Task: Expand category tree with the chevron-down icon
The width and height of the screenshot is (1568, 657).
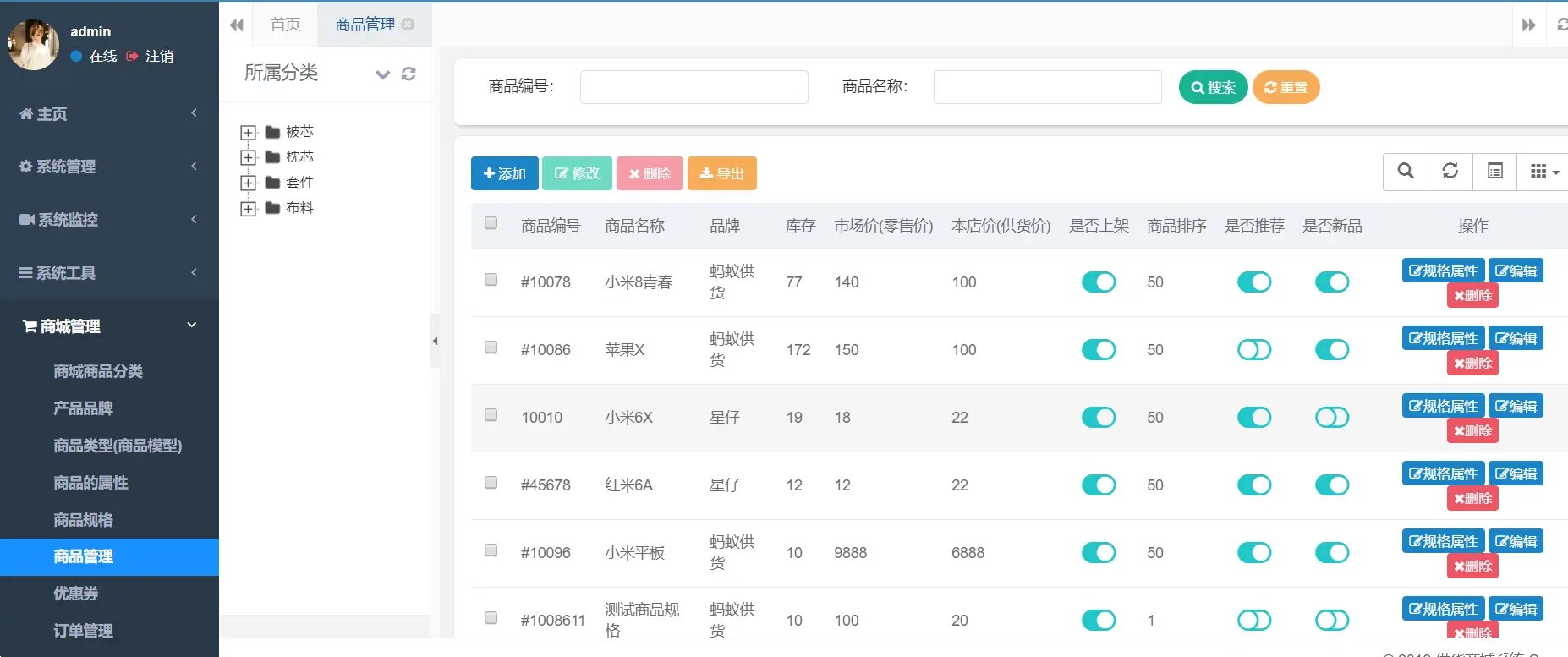Action: pos(383,74)
